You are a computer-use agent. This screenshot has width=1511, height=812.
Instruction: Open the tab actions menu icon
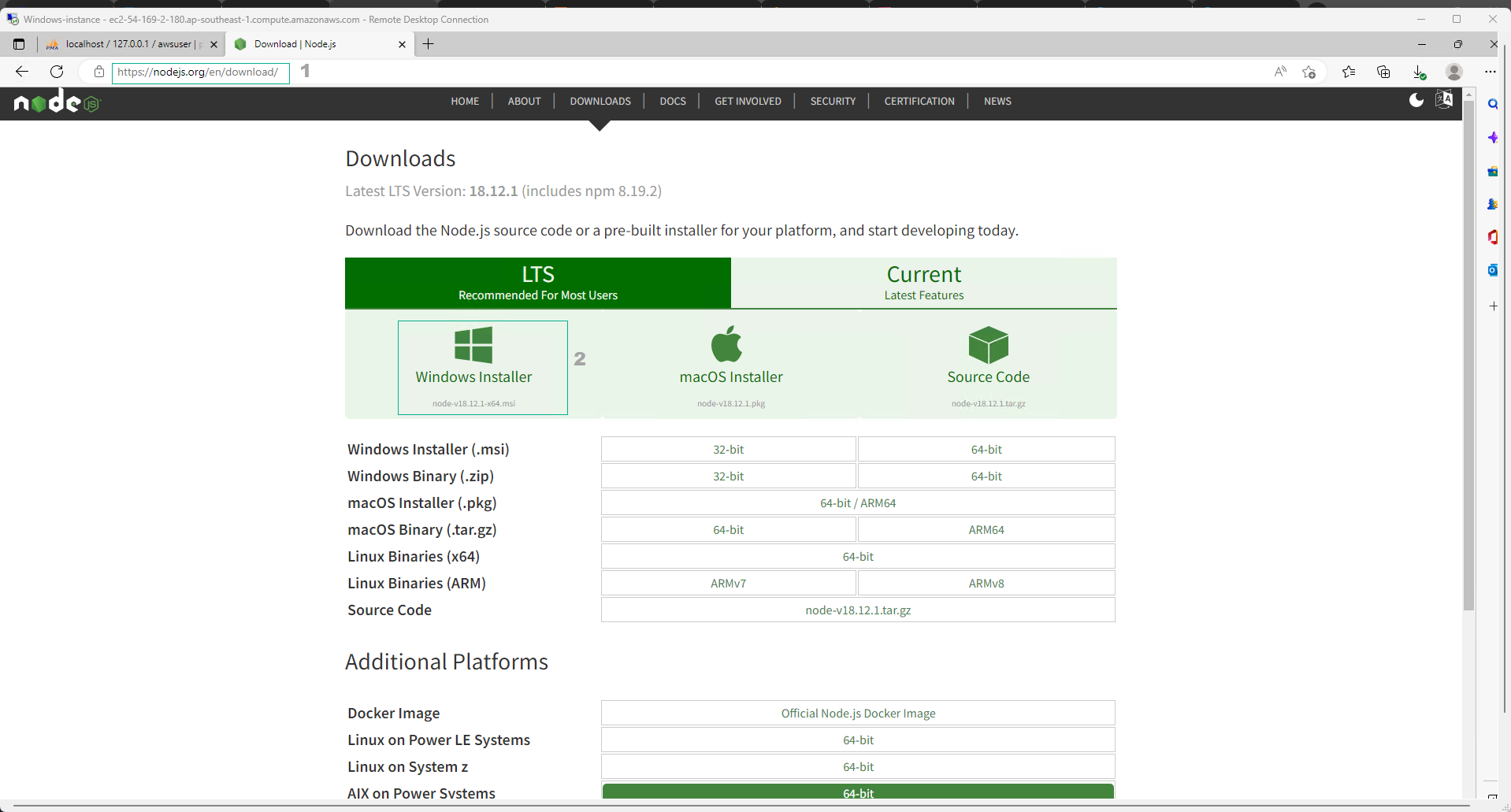19,44
